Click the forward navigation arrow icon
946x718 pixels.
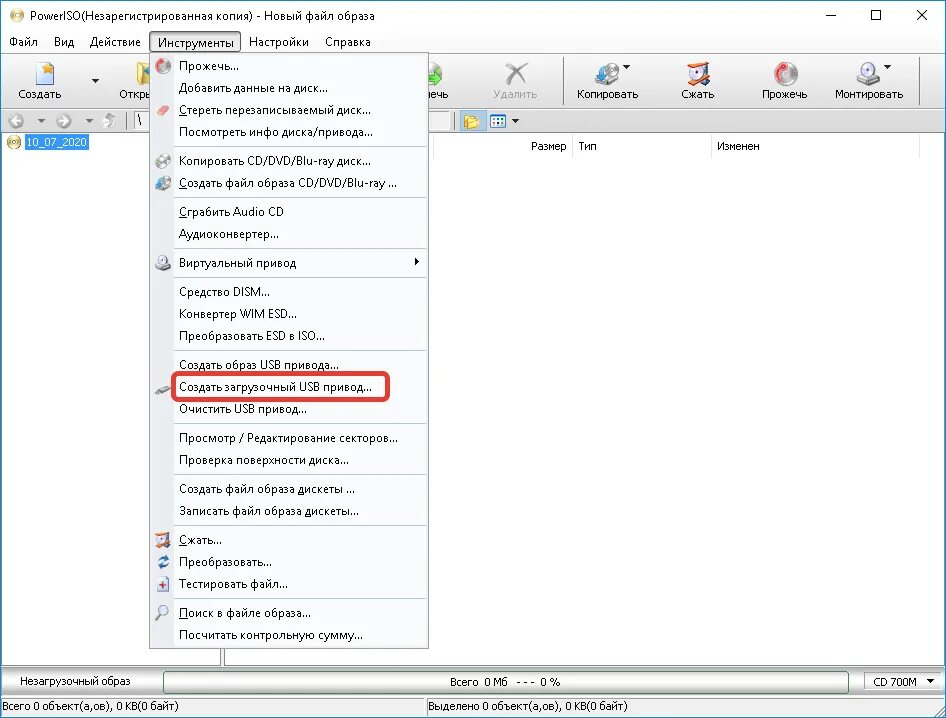point(64,121)
